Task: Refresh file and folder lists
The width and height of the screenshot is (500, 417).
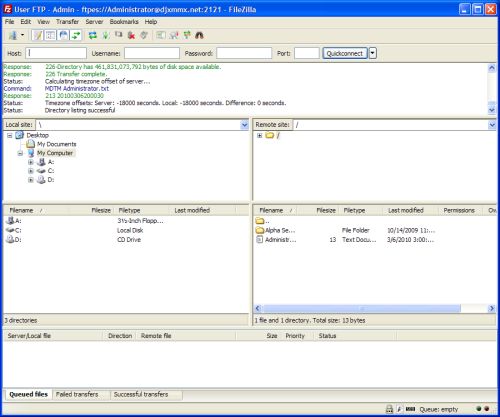Action: click(93, 35)
